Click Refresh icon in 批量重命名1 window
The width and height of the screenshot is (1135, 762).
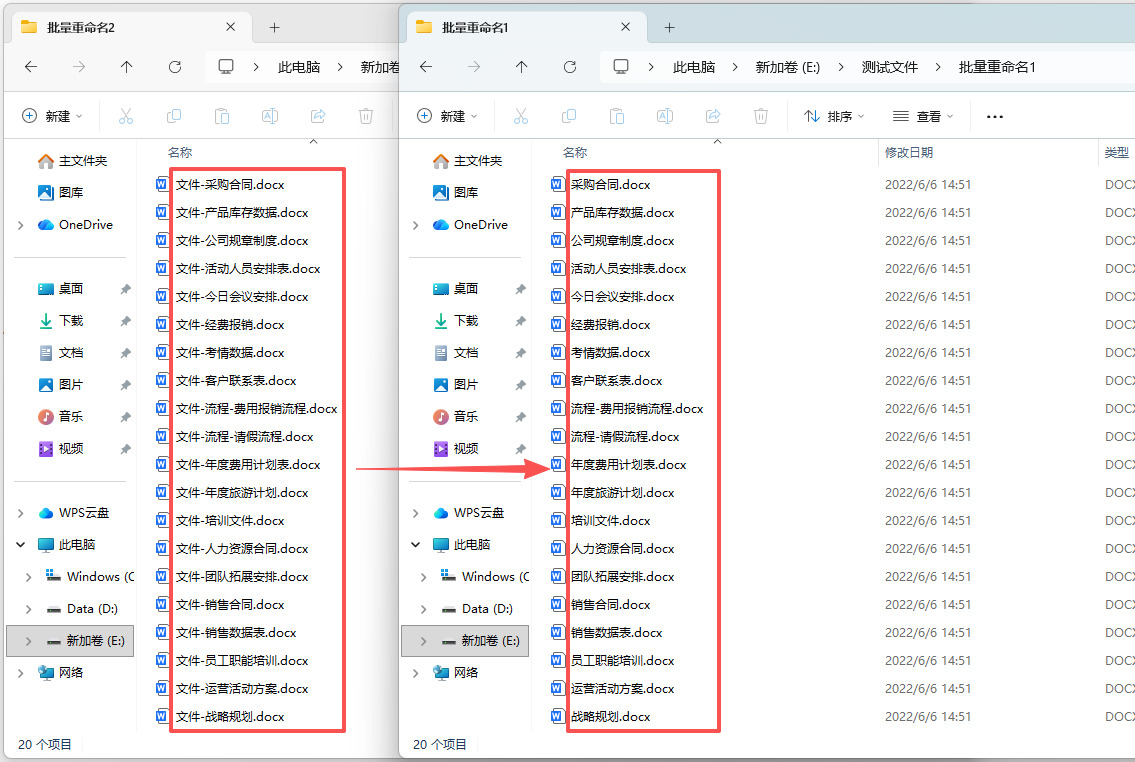tap(570, 67)
